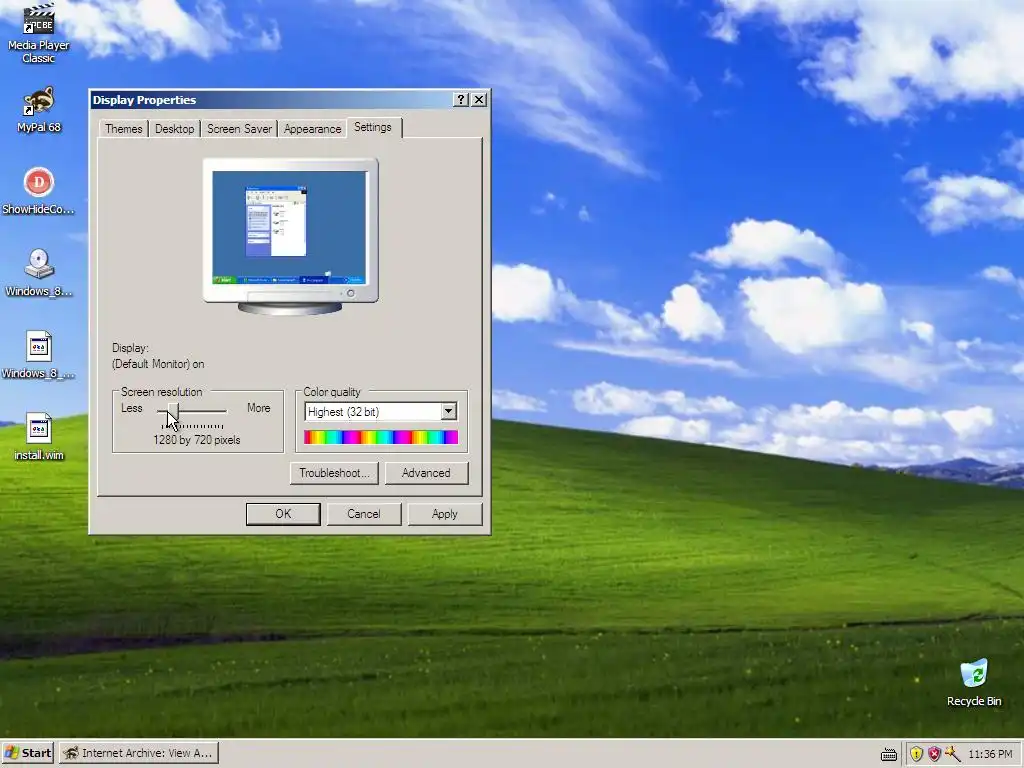This screenshot has height=768, width=1024.
Task: Select the Windows_8_... script file icon
Action: (x=39, y=355)
